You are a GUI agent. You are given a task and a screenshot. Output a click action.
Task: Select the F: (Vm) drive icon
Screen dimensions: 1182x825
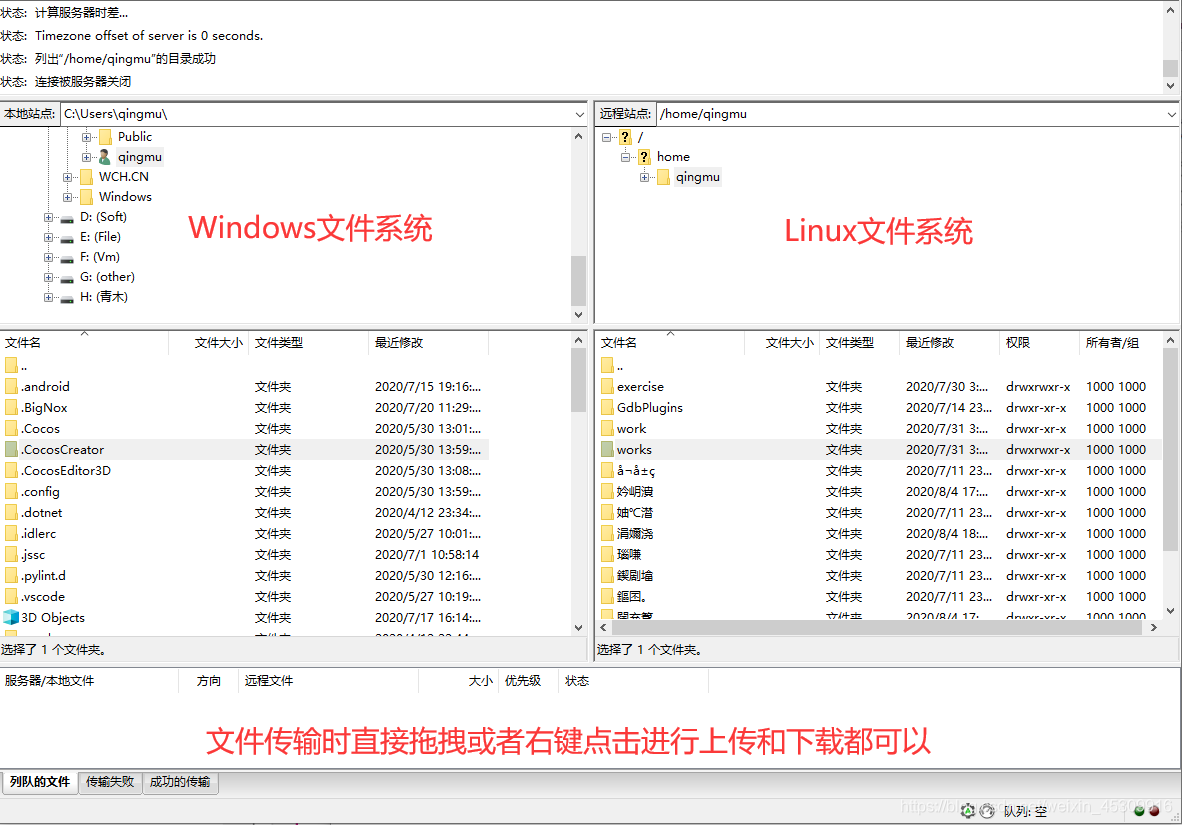(67, 258)
